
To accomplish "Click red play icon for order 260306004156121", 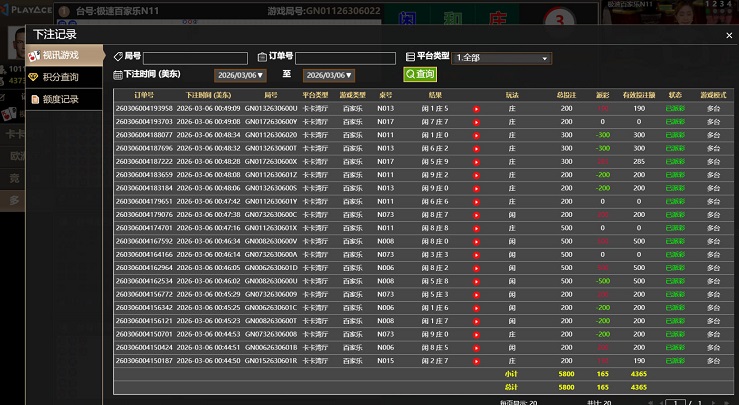I will tap(476, 322).
